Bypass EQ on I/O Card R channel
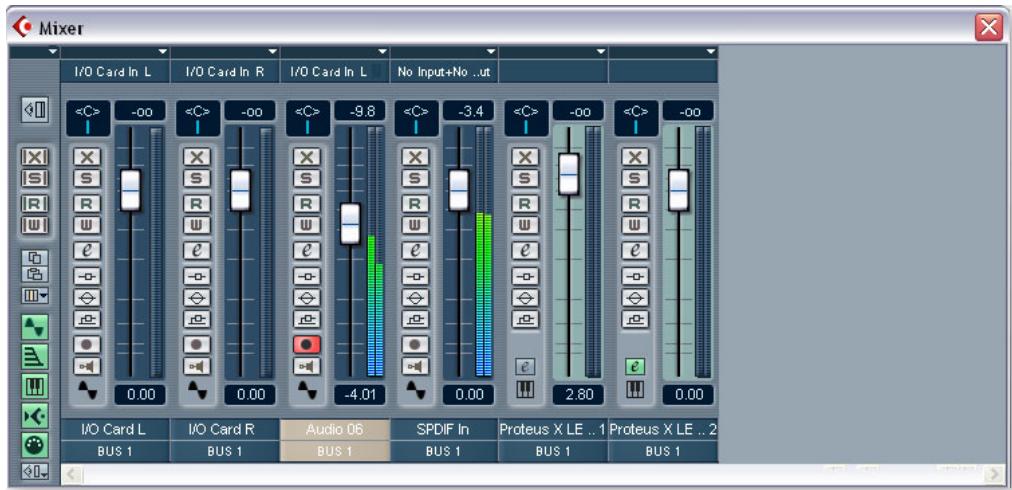This screenshot has height=490, width=1012. (x=196, y=297)
